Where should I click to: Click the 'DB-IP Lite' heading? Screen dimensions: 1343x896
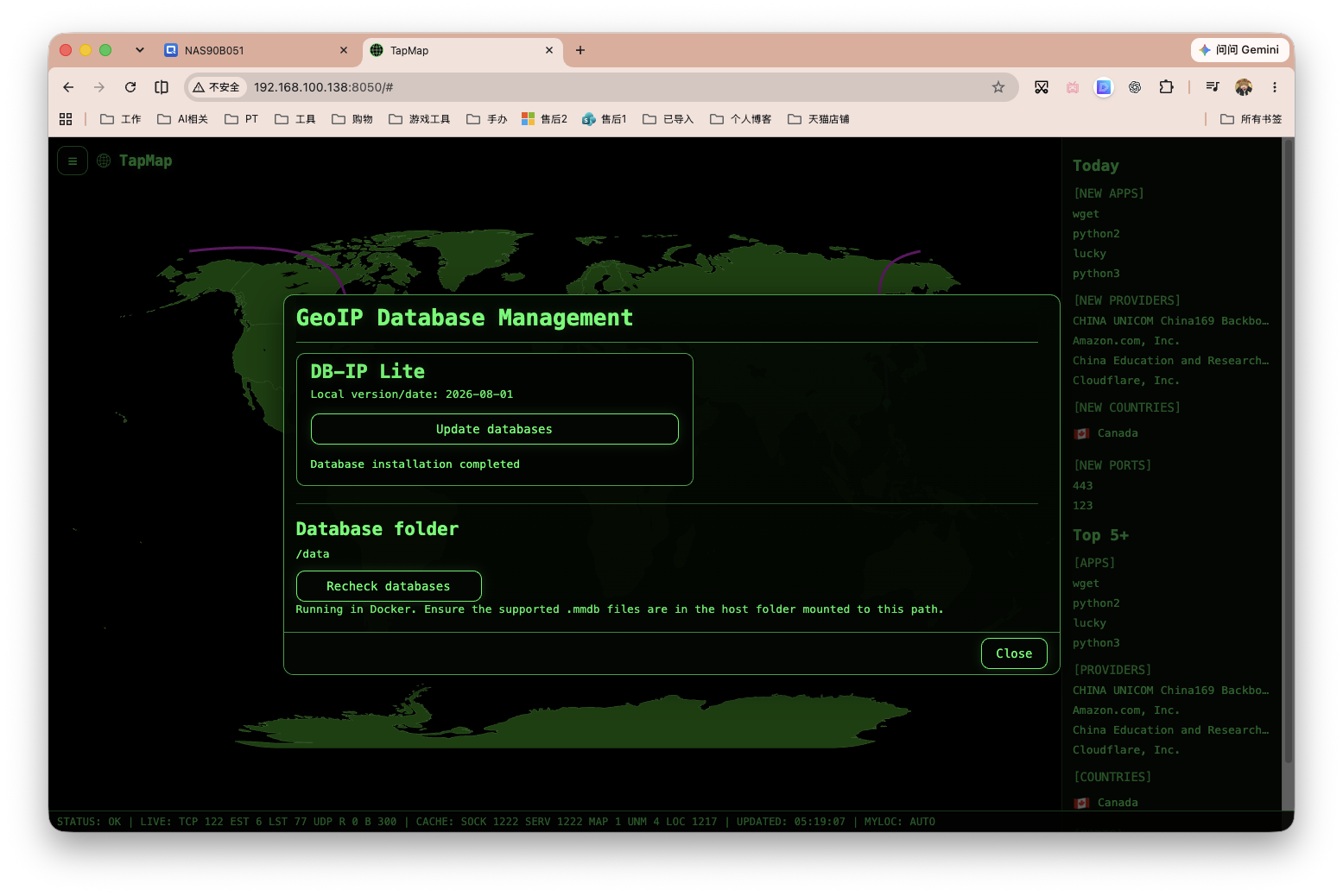(x=368, y=371)
